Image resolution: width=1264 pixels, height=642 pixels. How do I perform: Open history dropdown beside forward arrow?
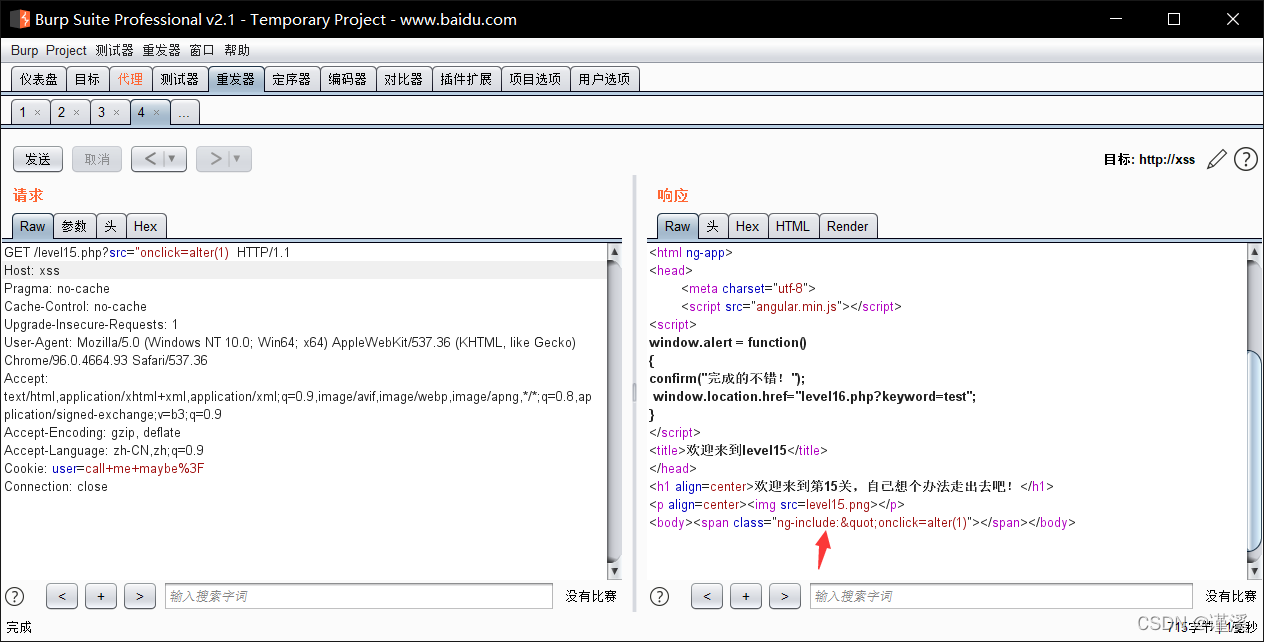click(239, 159)
